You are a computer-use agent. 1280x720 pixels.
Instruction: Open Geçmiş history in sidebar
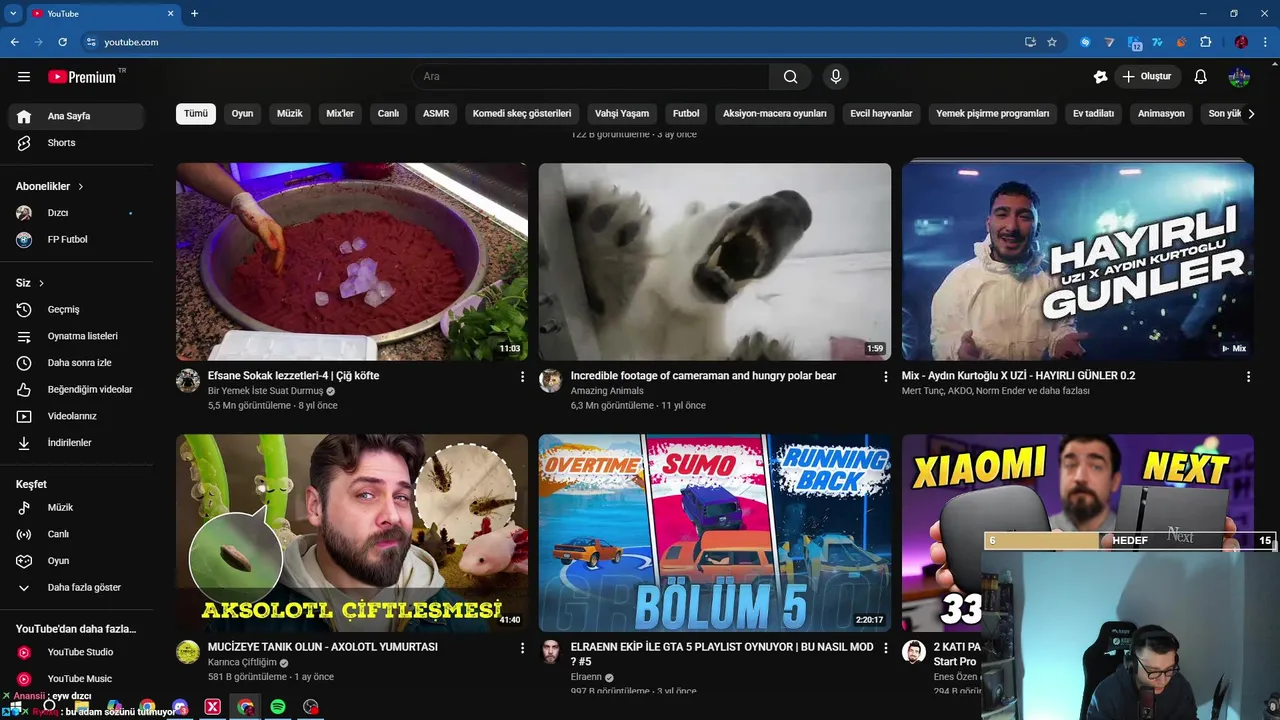tap(76, 310)
